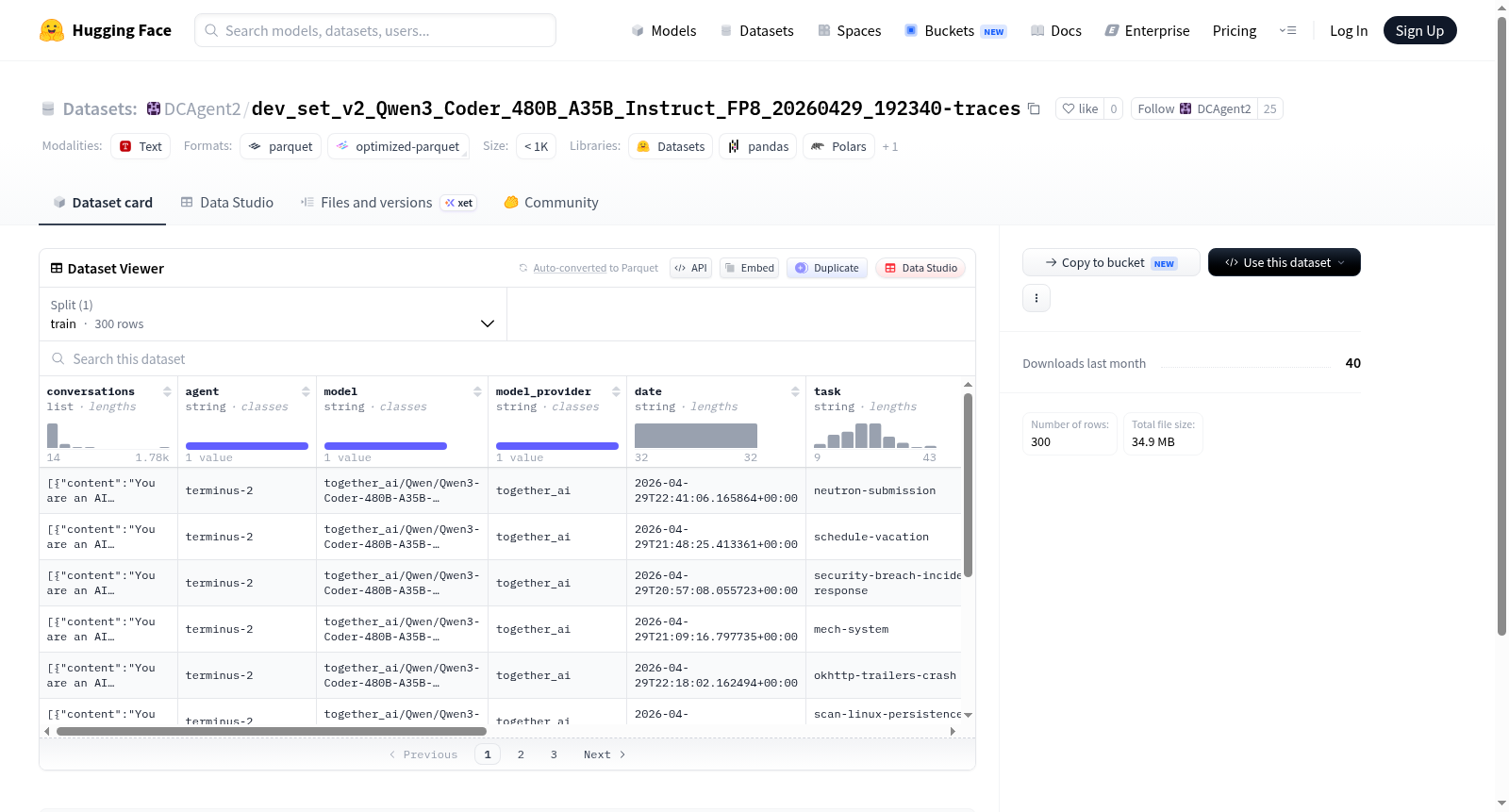Image resolution: width=1509 pixels, height=812 pixels.
Task: Open the Pricing page
Action: click(1235, 30)
